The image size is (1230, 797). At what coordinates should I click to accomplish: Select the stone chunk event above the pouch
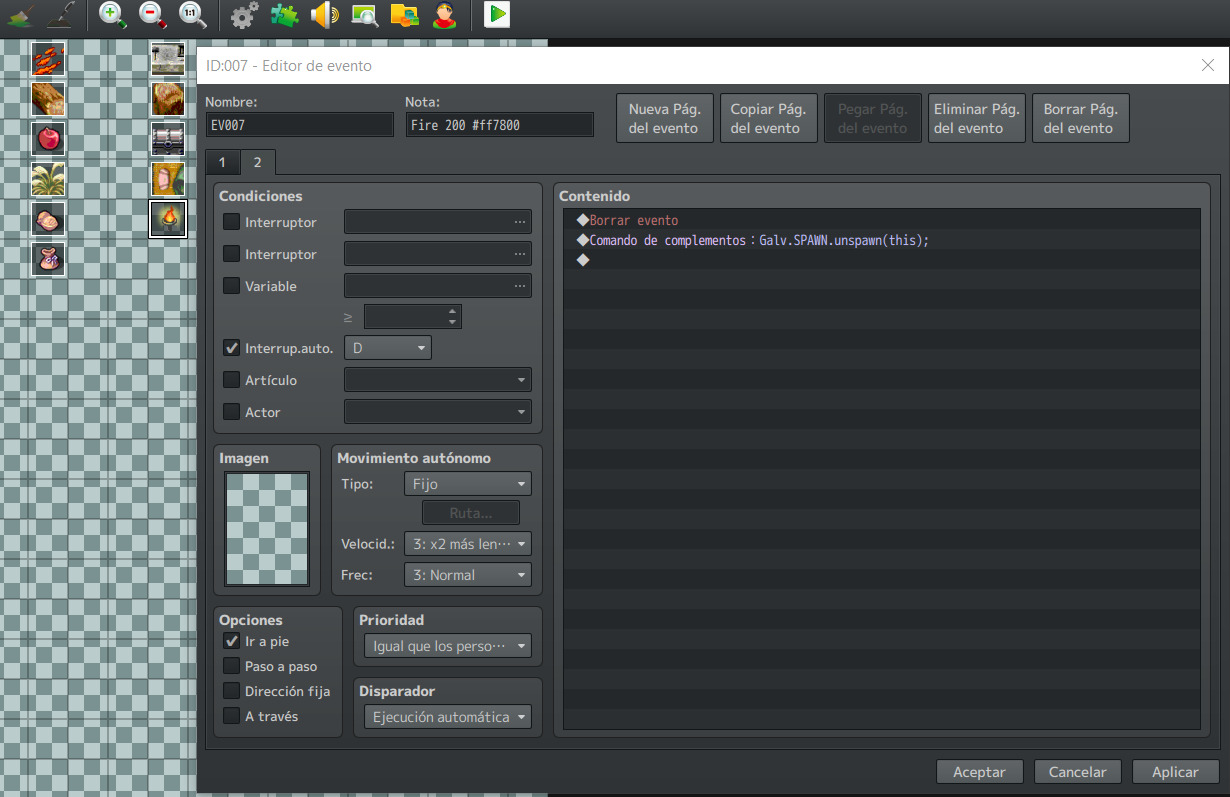click(x=48, y=219)
